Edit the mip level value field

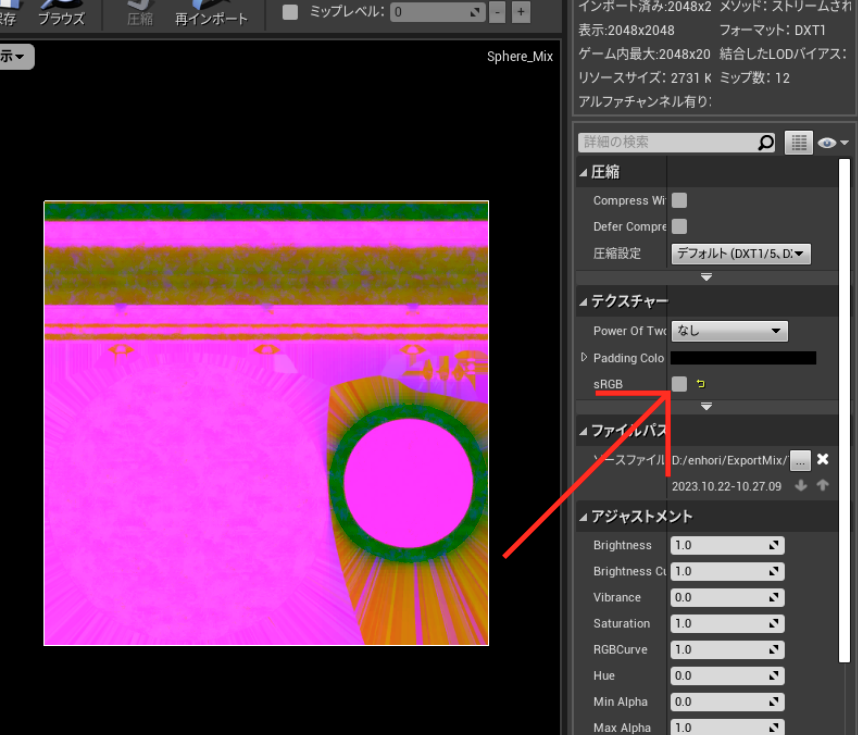point(438,12)
